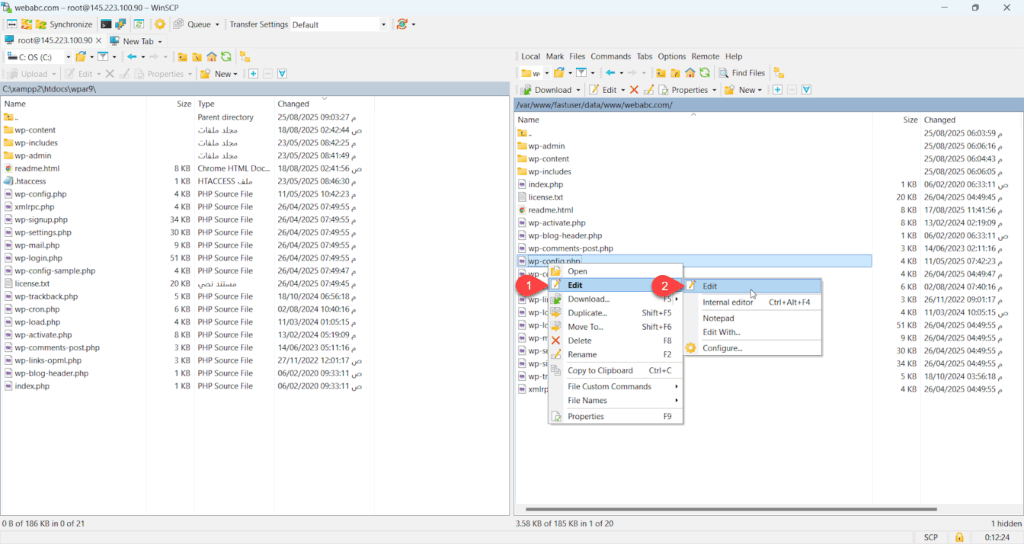1024x544 pixels.
Task: Select wp-login.php in local file list
Action: [38, 258]
